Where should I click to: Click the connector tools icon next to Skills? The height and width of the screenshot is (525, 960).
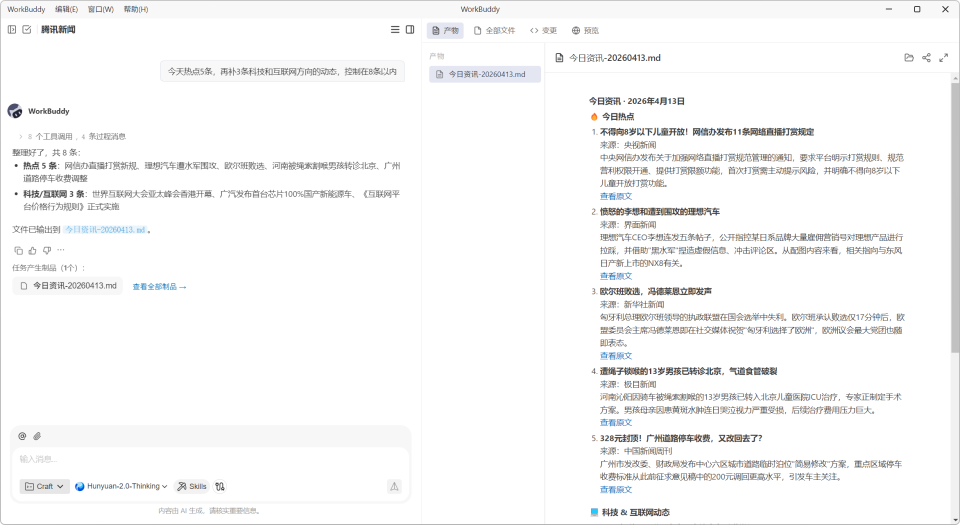[x=220, y=486]
